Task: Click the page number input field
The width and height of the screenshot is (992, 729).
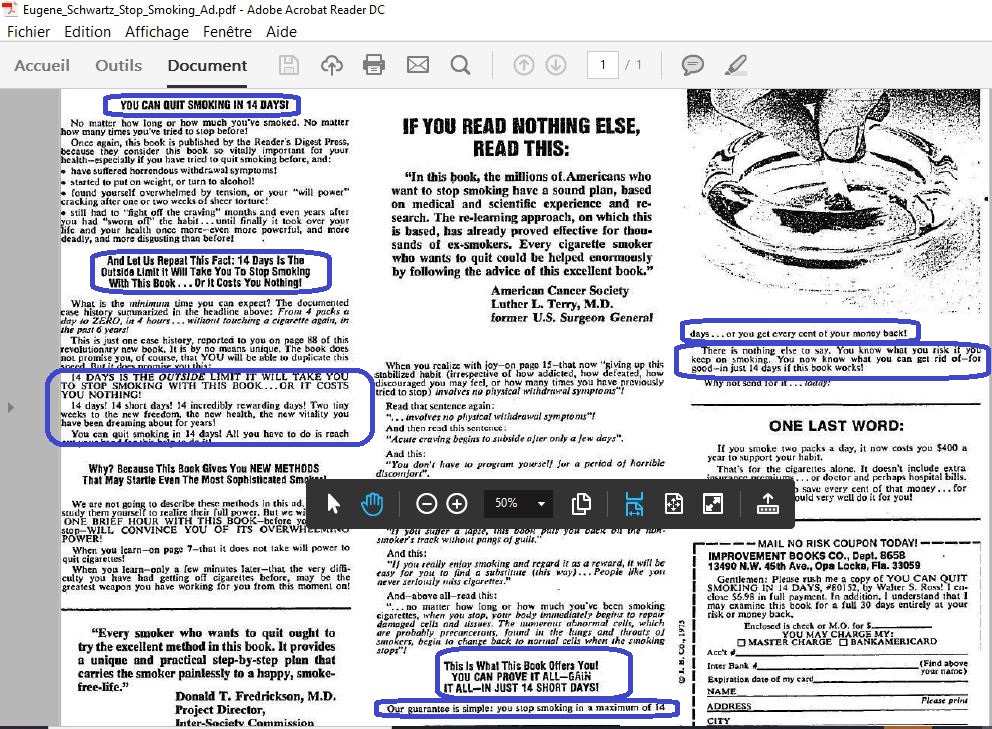Action: pyautogui.click(x=602, y=66)
